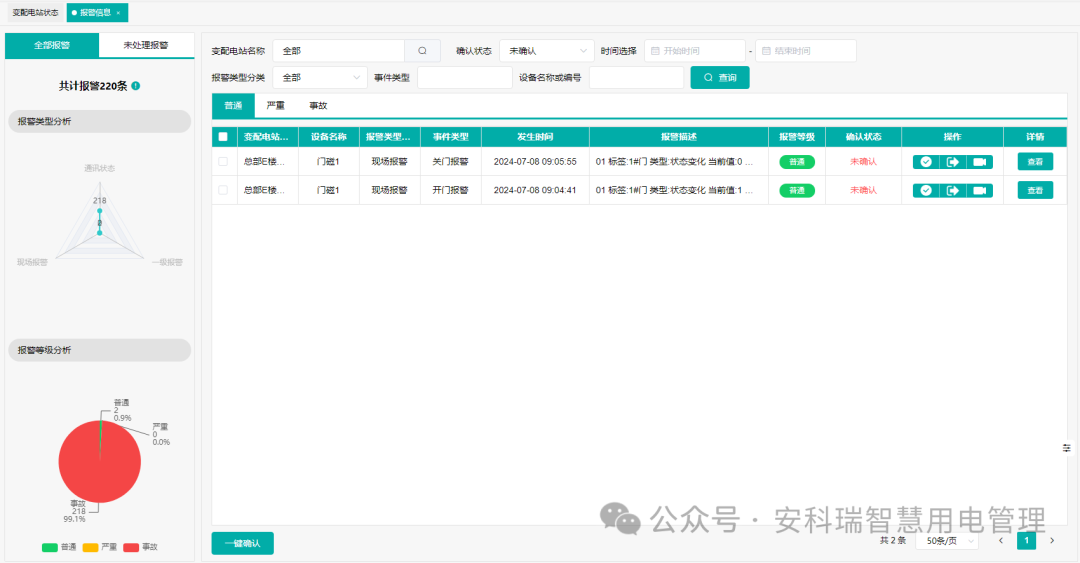
Task: Click 查看 button in 关门报警 row
Action: pyautogui.click(x=1035, y=162)
